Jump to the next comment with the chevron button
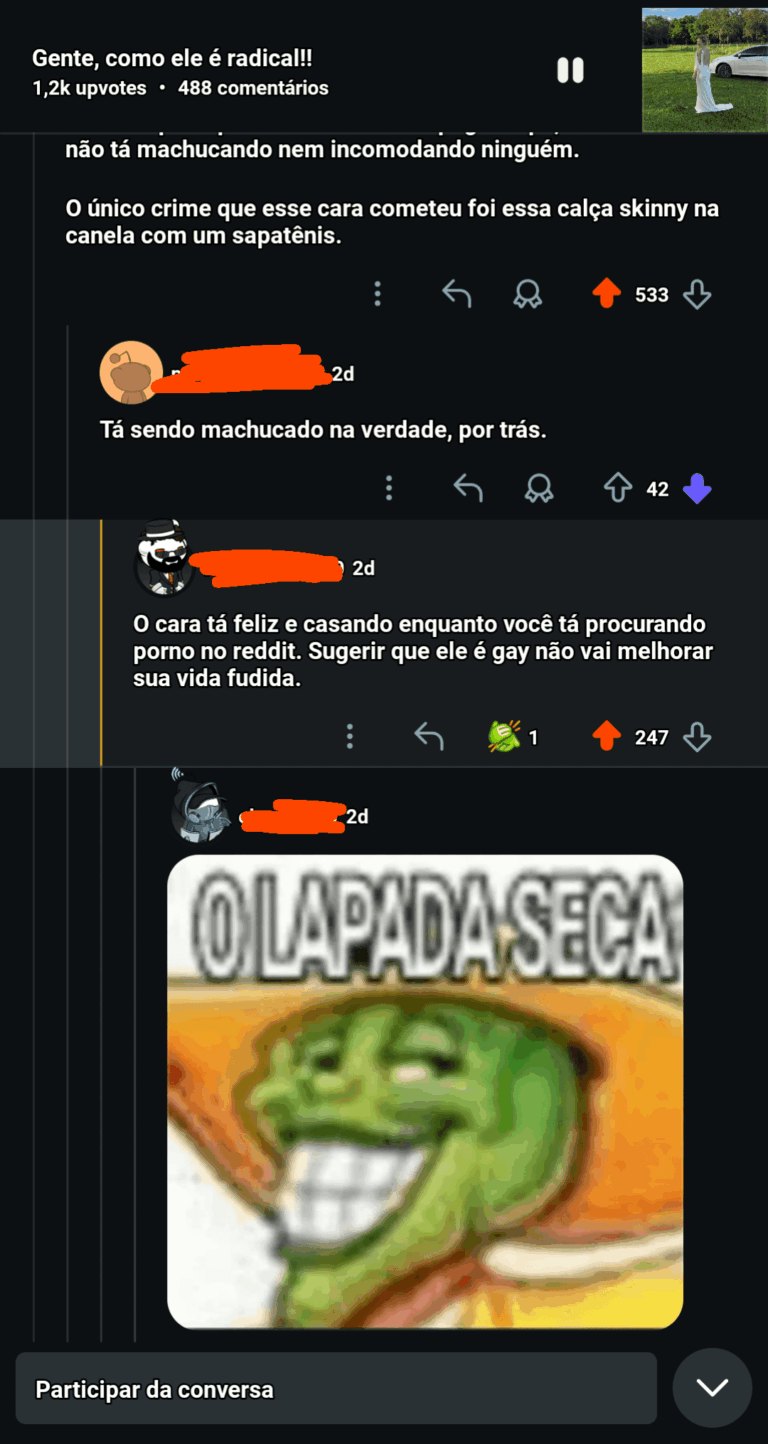This screenshot has width=768, height=1444. [712, 1388]
